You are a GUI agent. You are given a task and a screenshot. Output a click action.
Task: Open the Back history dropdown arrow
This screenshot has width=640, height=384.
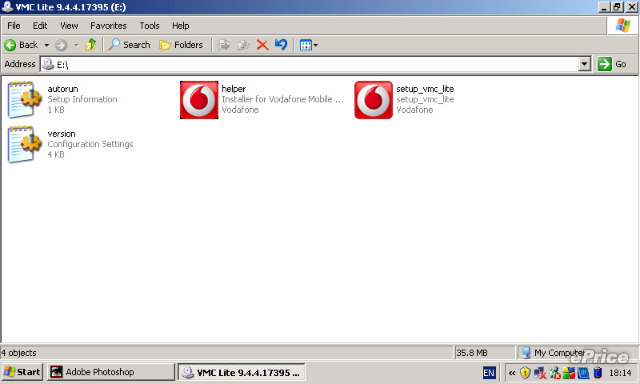(47, 45)
